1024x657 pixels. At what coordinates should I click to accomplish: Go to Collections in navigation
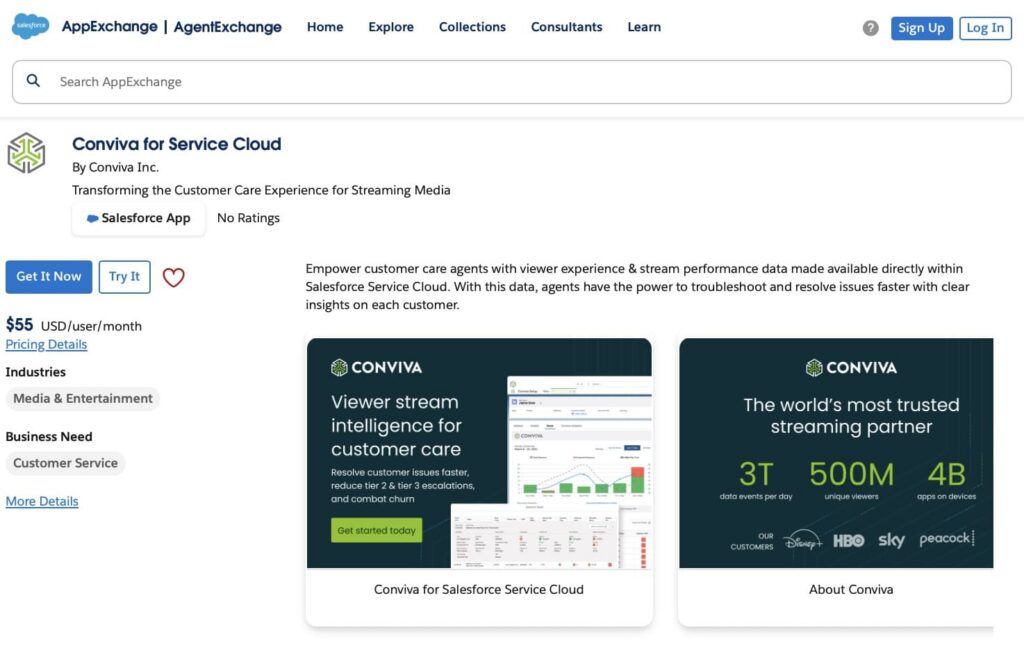[x=472, y=27]
